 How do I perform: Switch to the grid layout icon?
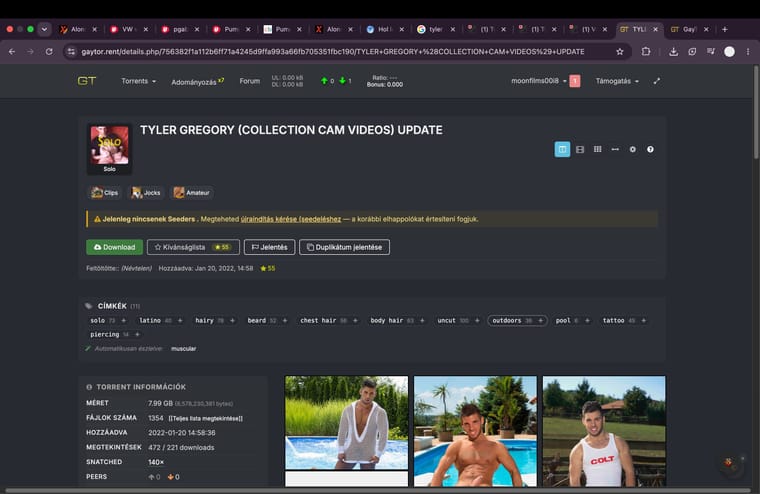(598, 149)
